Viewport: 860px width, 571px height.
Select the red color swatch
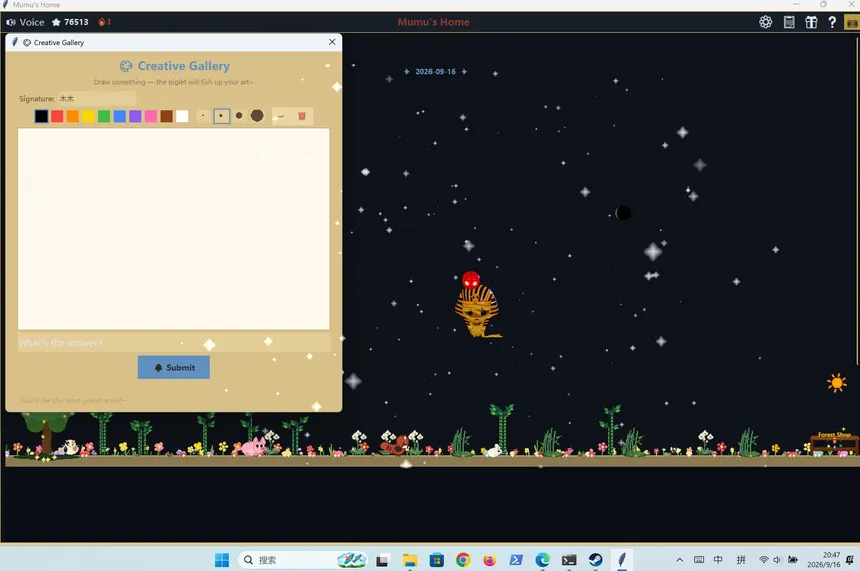click(57, 116)
